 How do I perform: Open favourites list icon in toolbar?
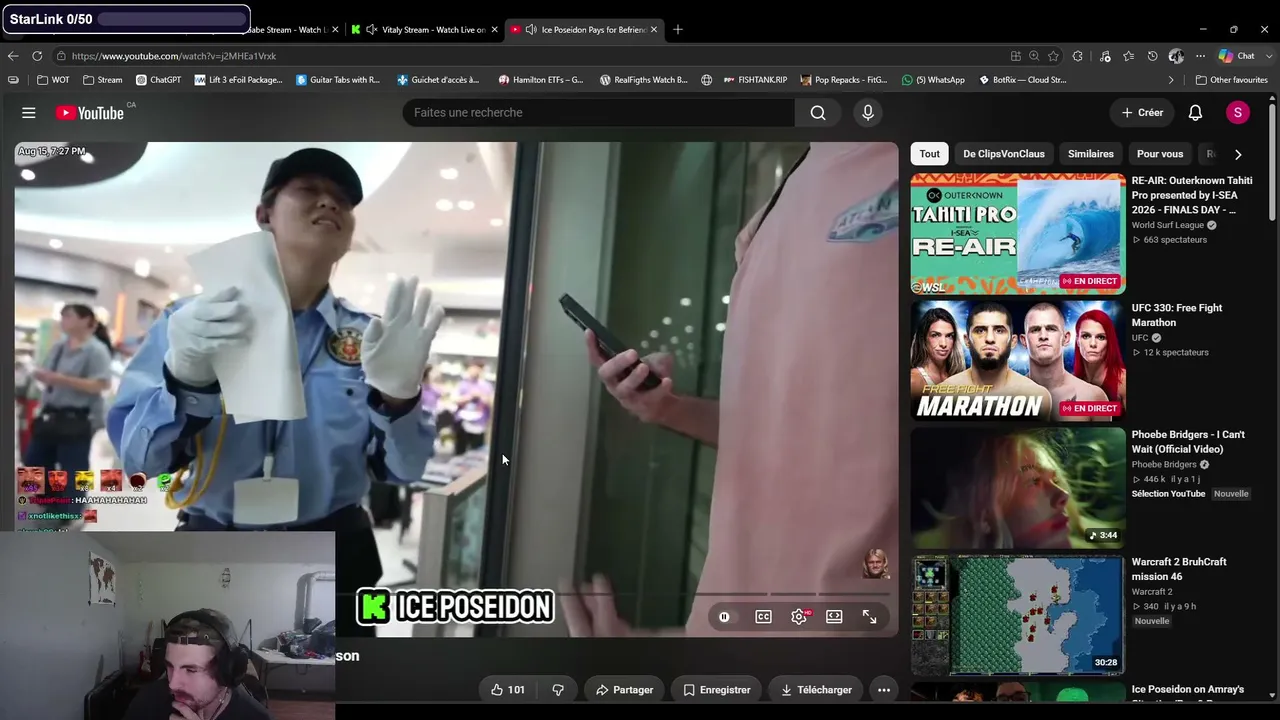tap(1129, 56)
